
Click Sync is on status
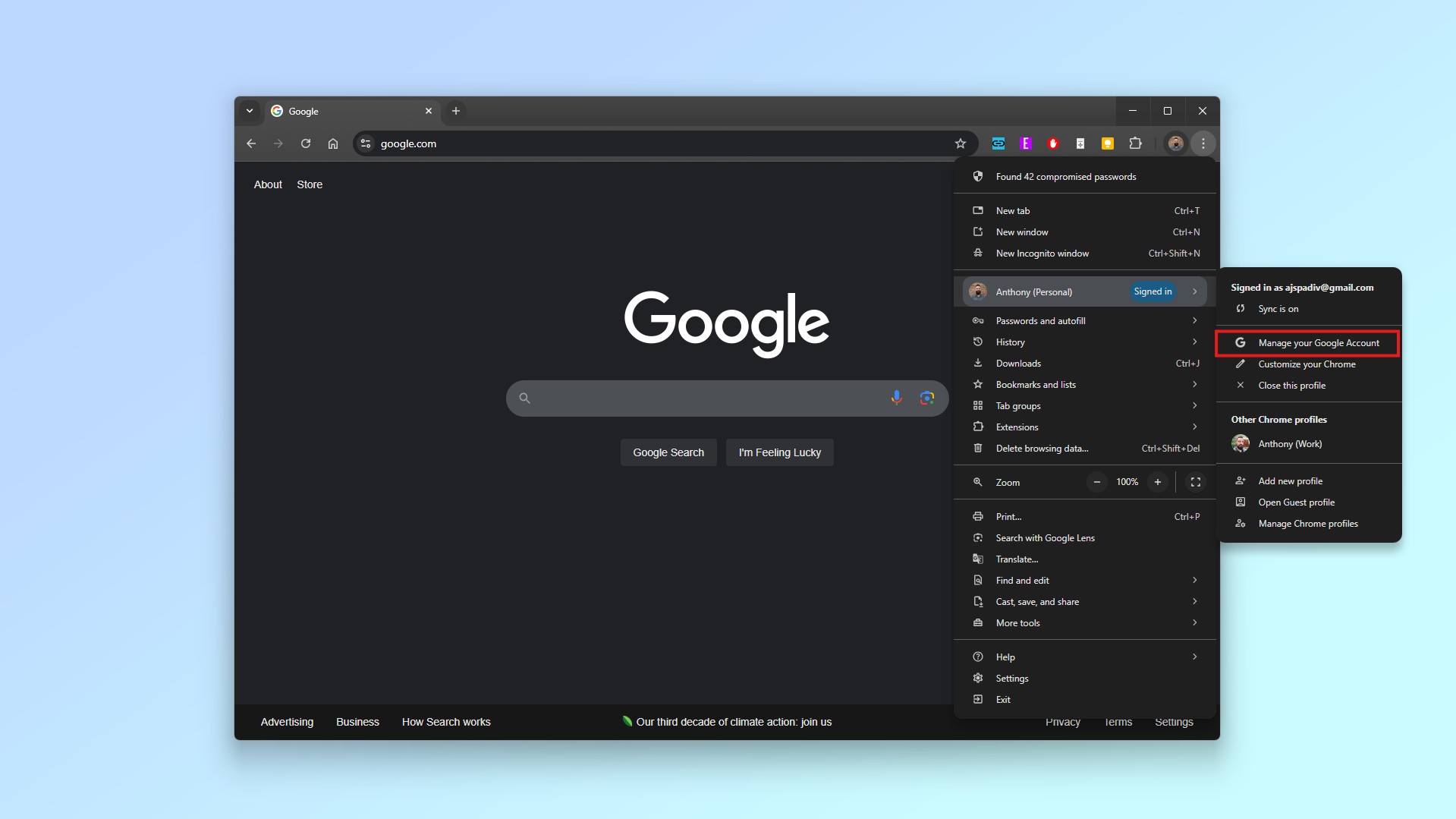(x=1278, y=309)
